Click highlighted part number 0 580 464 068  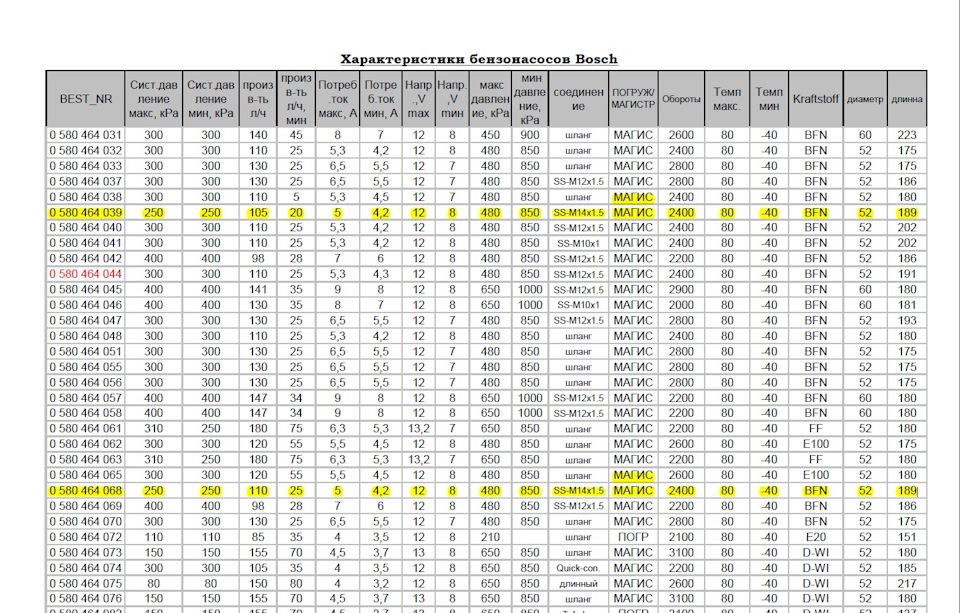point(86,491)
